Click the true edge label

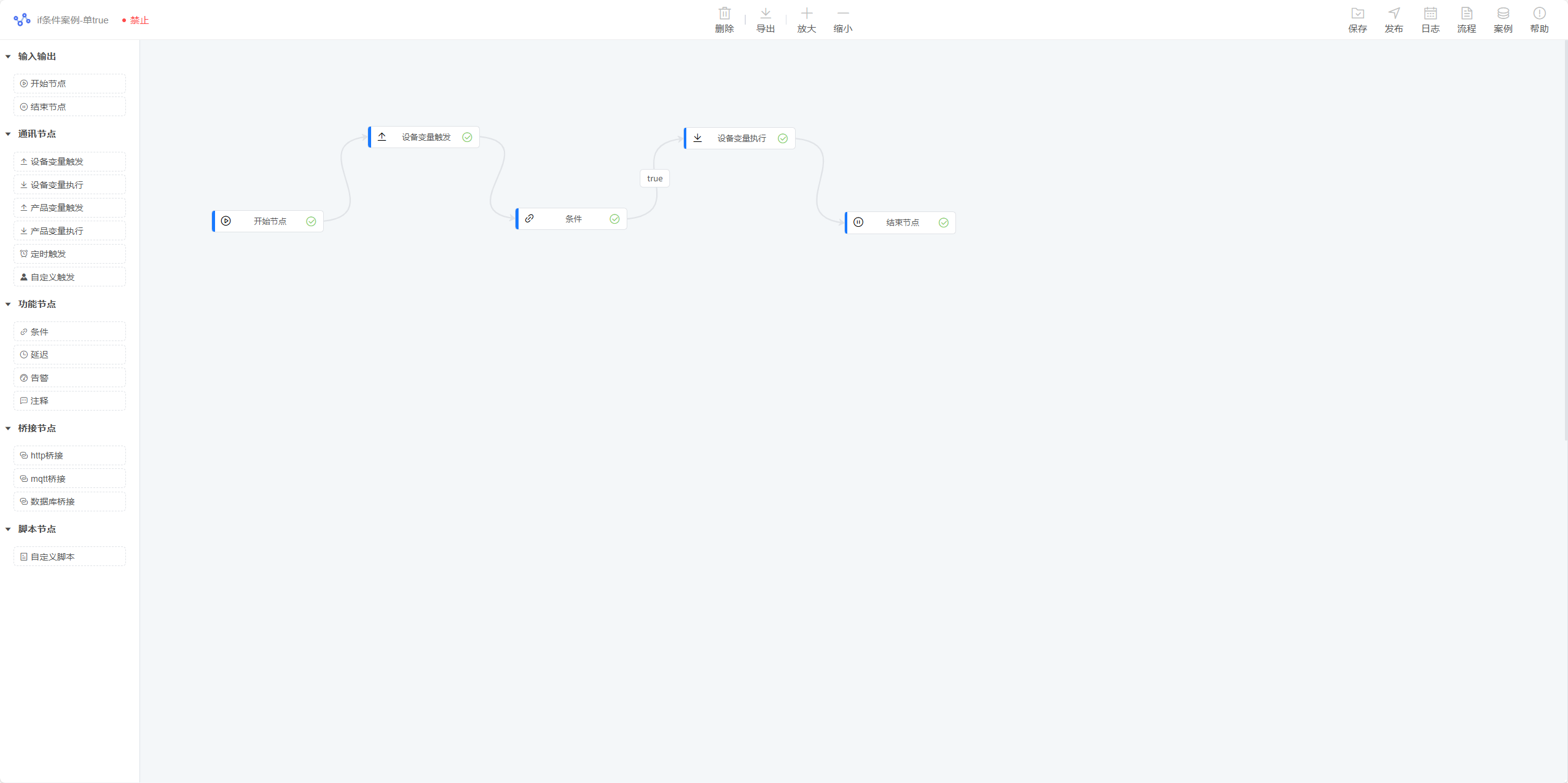[654, 179]
